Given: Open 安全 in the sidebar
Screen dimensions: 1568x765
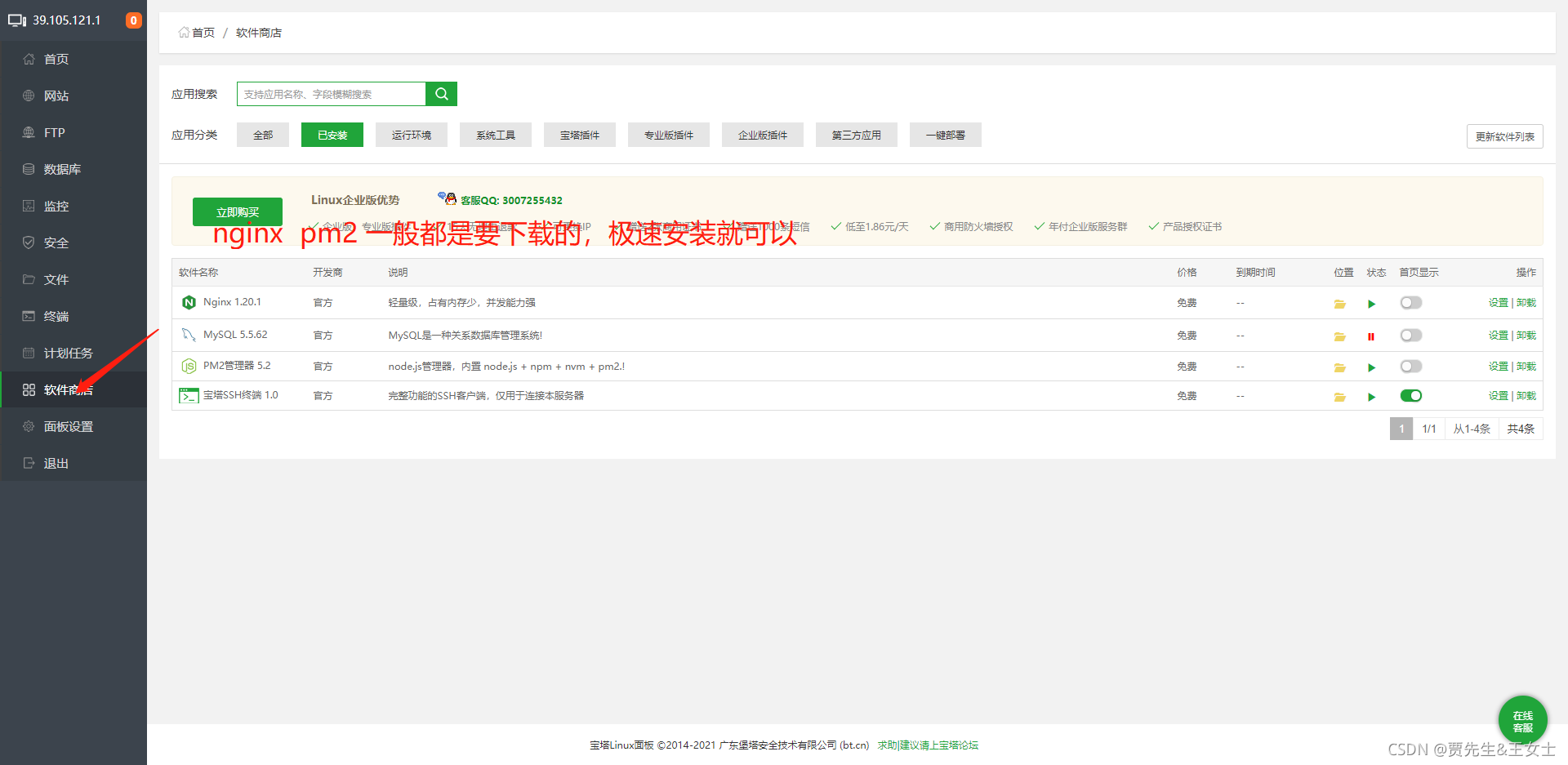Looking at the screenshot, I should pyautogui.click(x=73, y=242).
